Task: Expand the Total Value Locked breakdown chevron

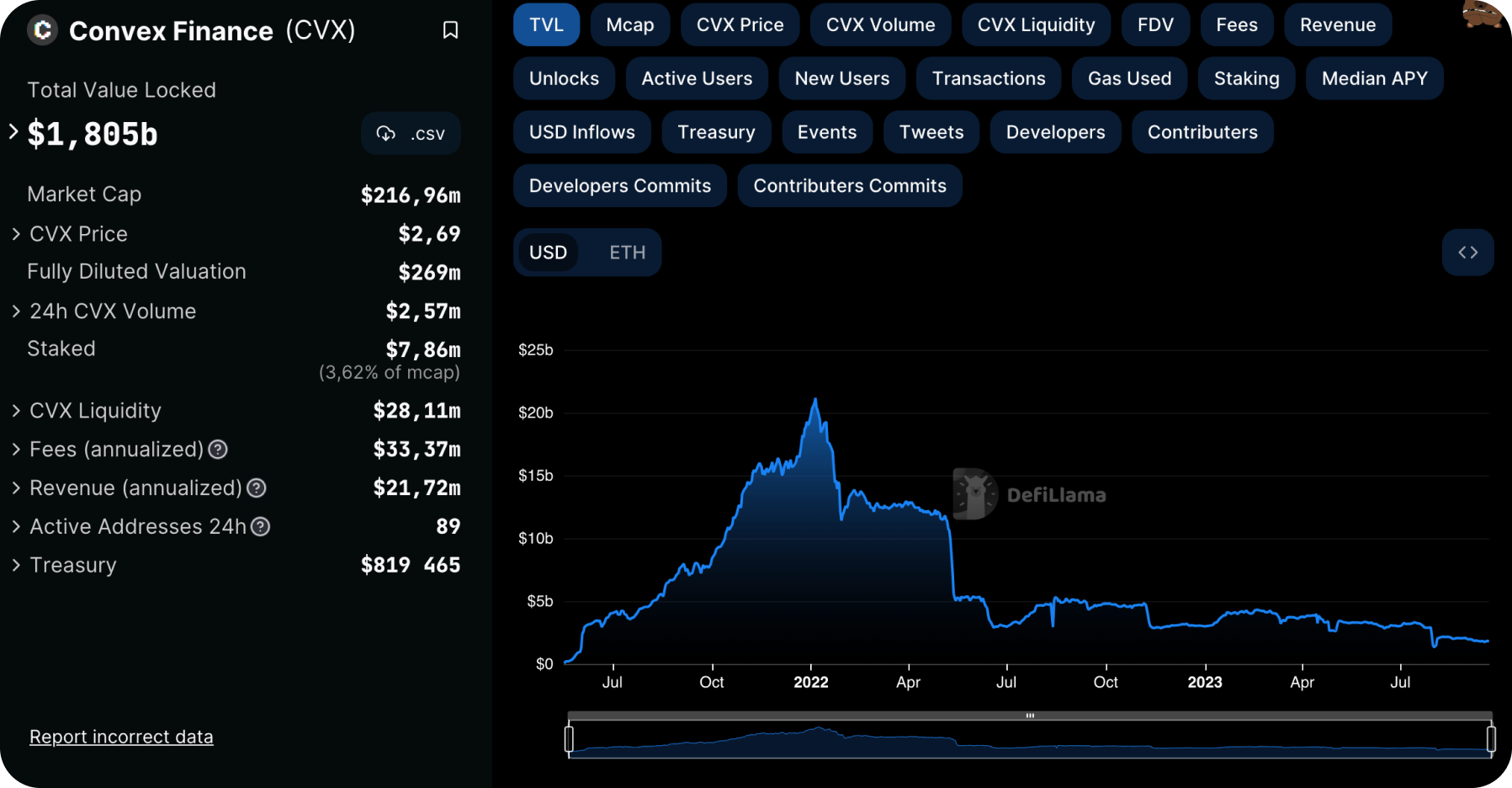Action: coord(13,131)
